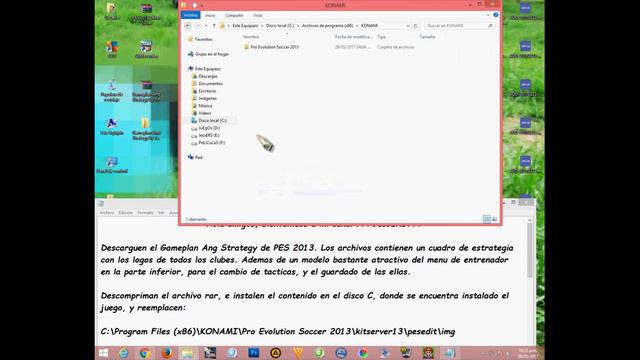
Task: Open the Windows Start button
Action: point(103,353)
